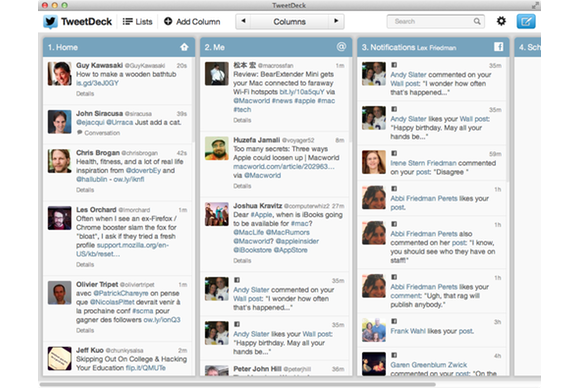Enter fullscreen with top-right arrows icon
Viewport: 580px width, 388px height.
[535, 5]
